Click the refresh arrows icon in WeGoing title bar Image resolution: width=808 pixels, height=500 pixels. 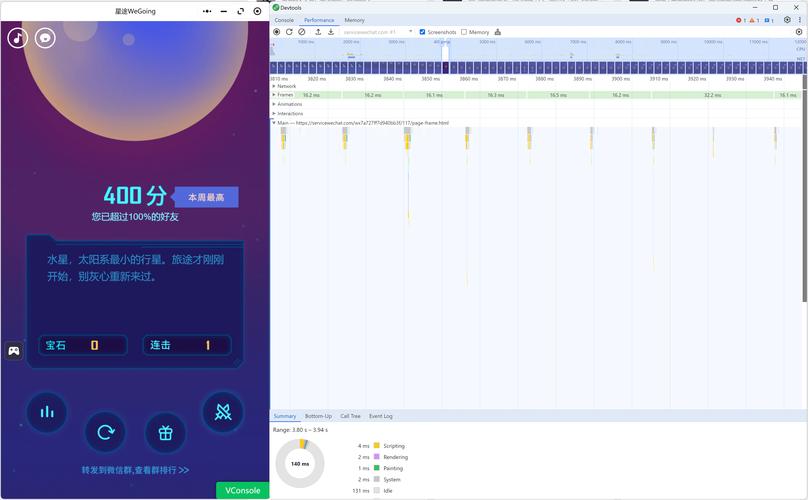point(241,11)
